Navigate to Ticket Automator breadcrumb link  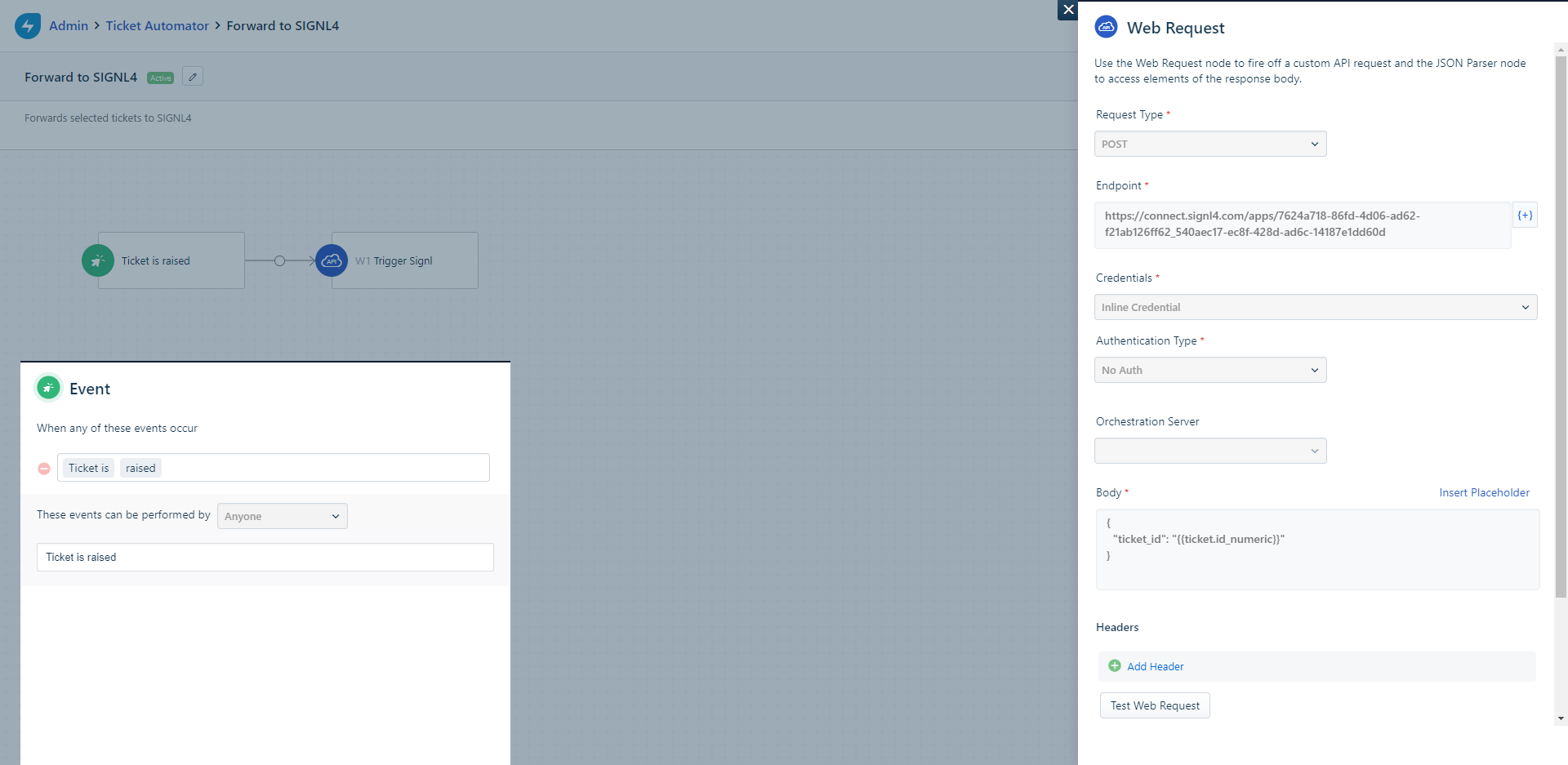tap(157, 26)
